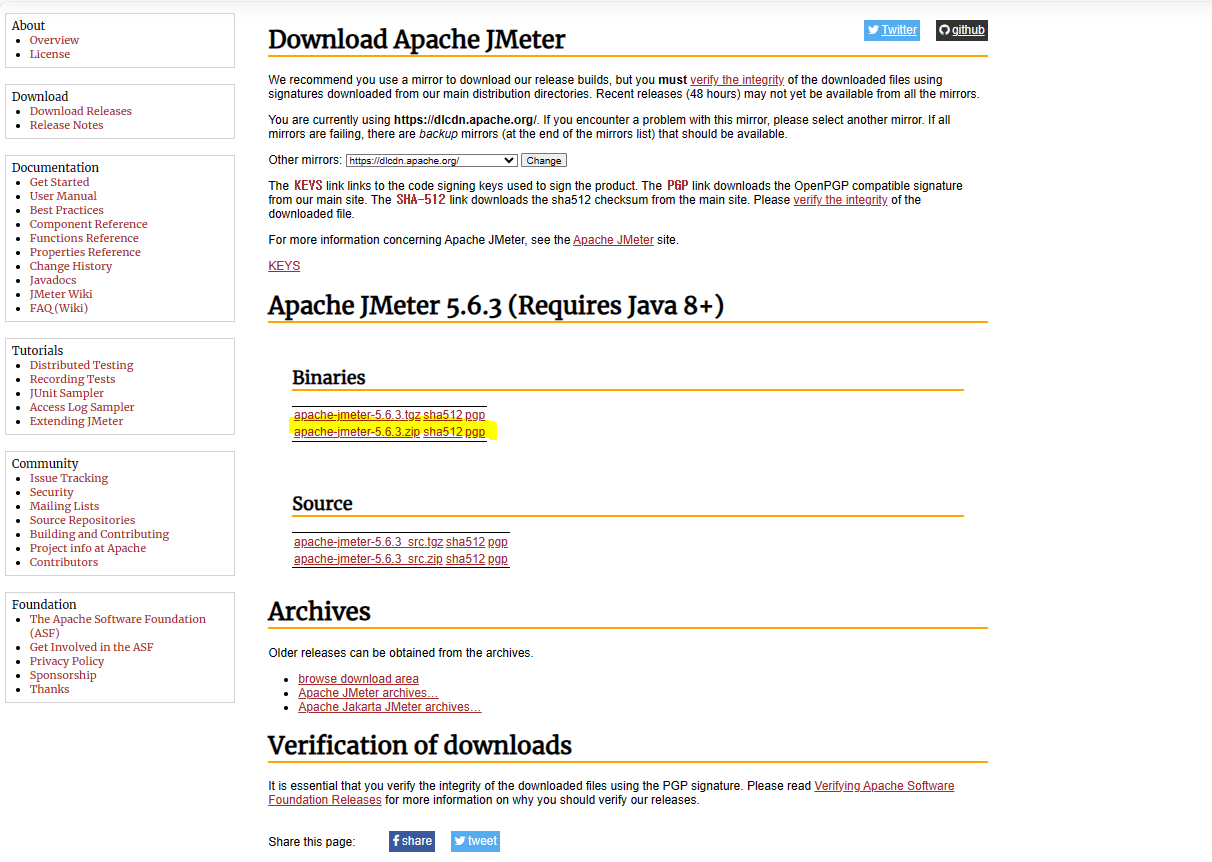
Task: Open the License sidebar link
Action: pos(50,54)
